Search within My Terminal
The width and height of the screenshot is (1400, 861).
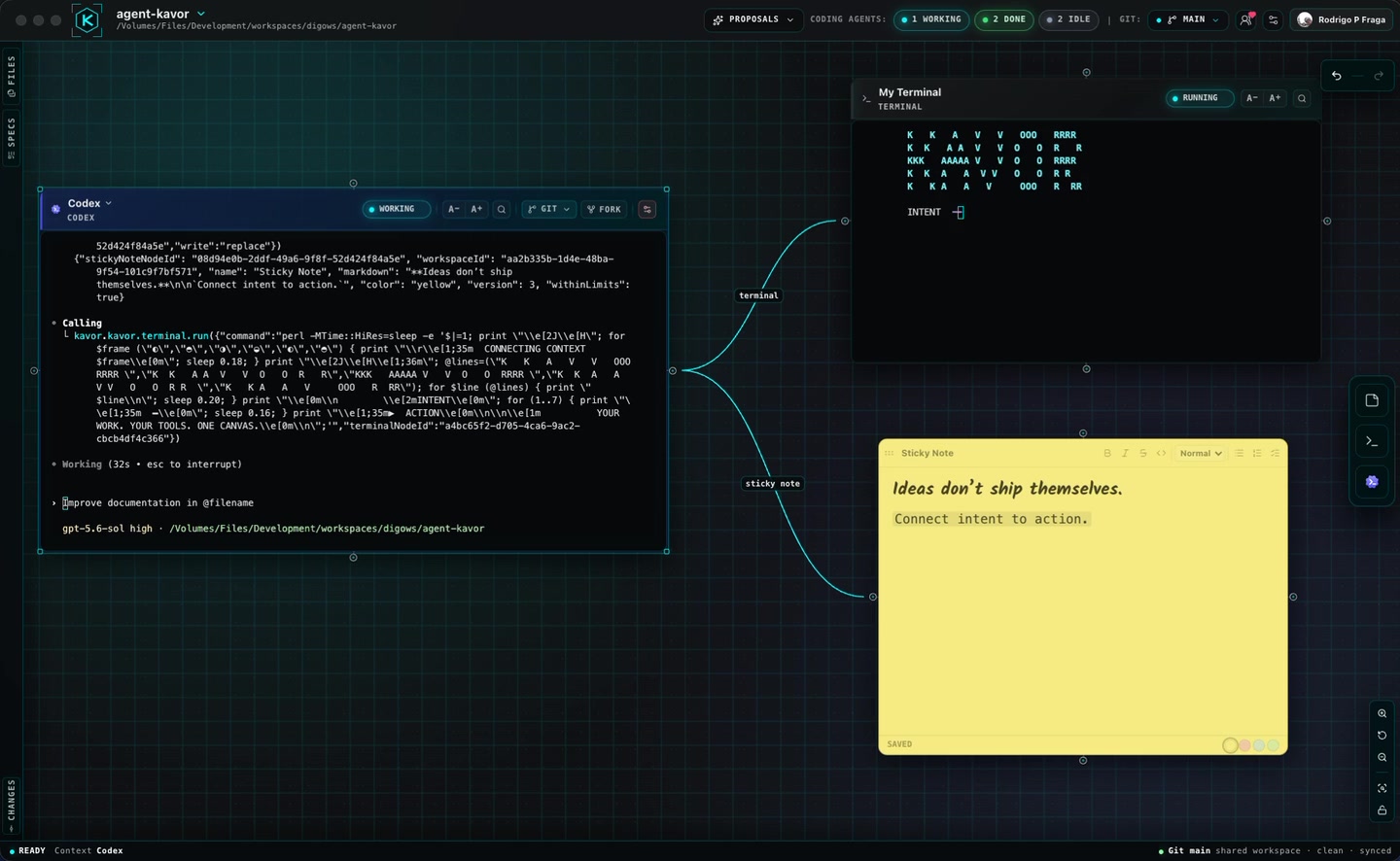[1302, 98]
